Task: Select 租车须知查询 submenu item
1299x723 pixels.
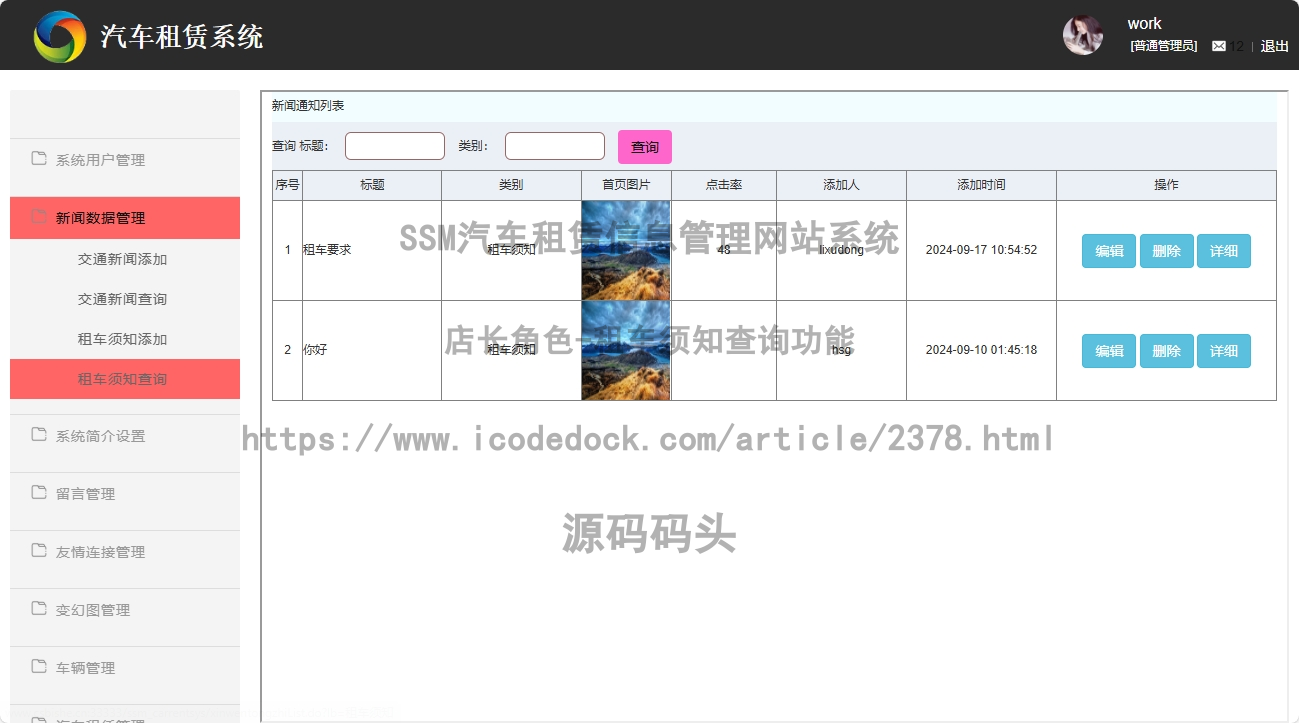Action: (125, 379)
